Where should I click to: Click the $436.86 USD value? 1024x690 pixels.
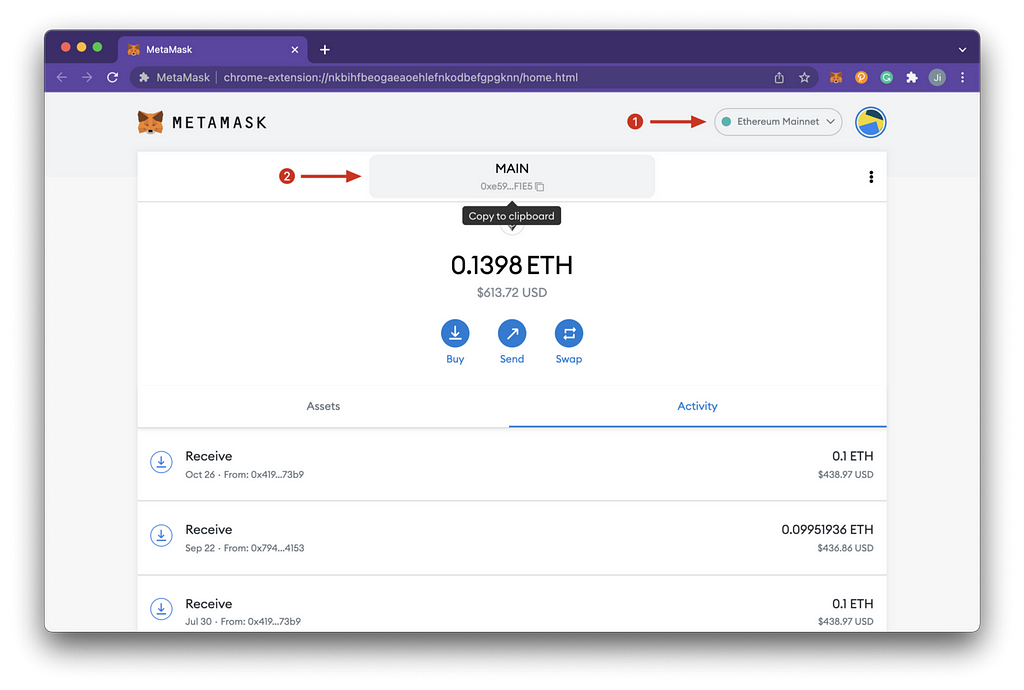(x=845, y=548)
